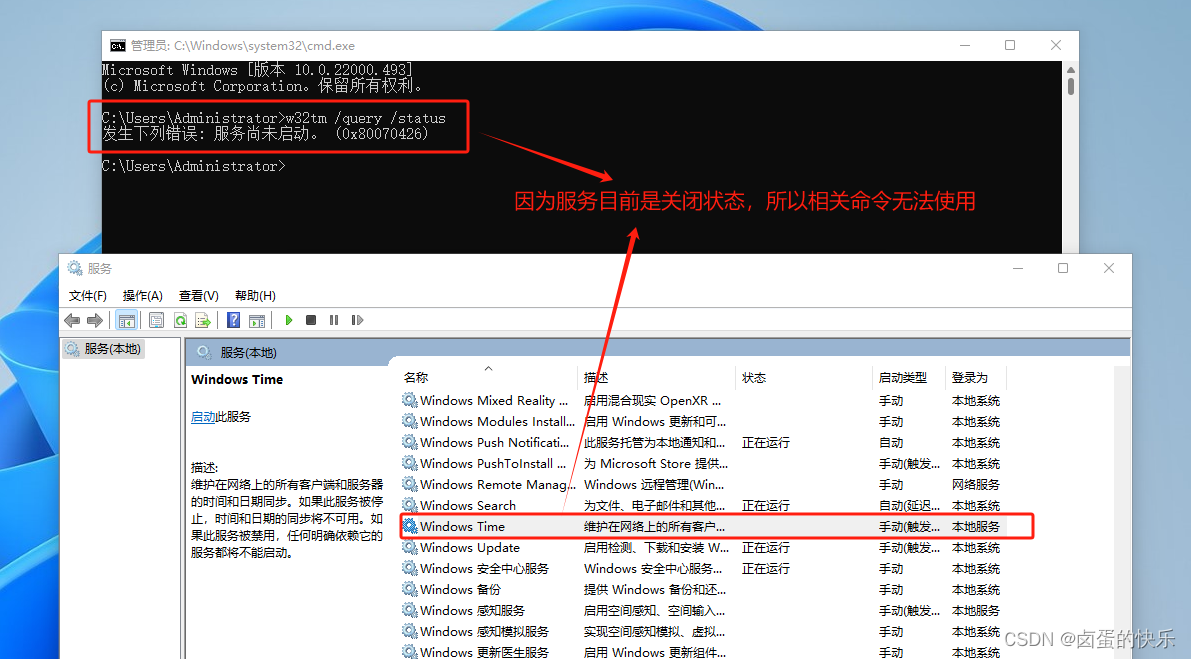Open Properties via the toolbar icon

pos(156,320)
